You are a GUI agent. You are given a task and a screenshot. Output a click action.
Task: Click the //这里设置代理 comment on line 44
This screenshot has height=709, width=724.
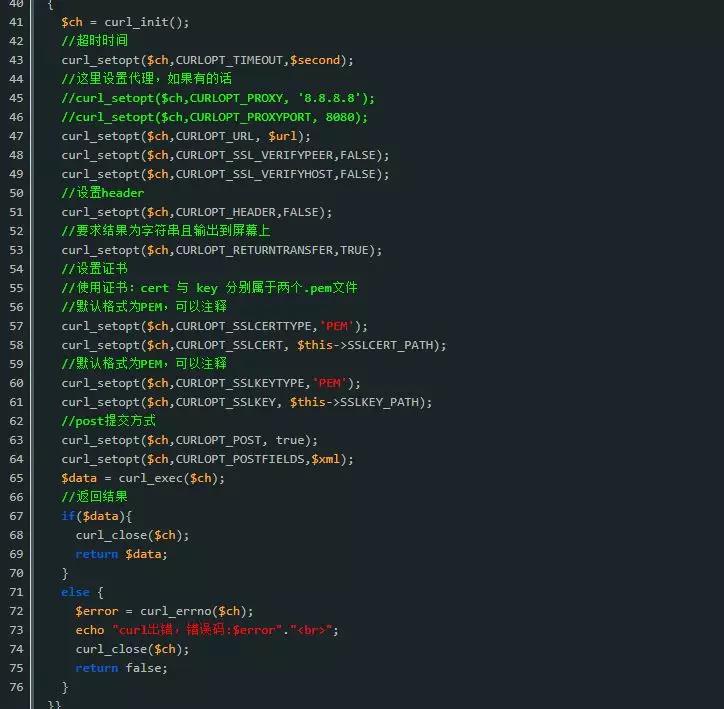146,78
